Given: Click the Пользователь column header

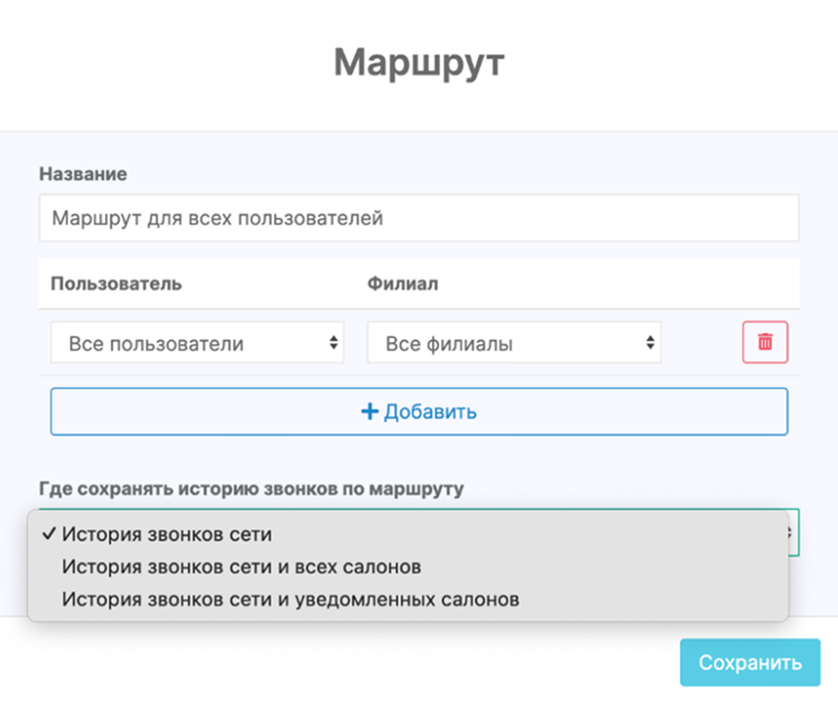Looking at the screenshot, I should pos(116,283).
